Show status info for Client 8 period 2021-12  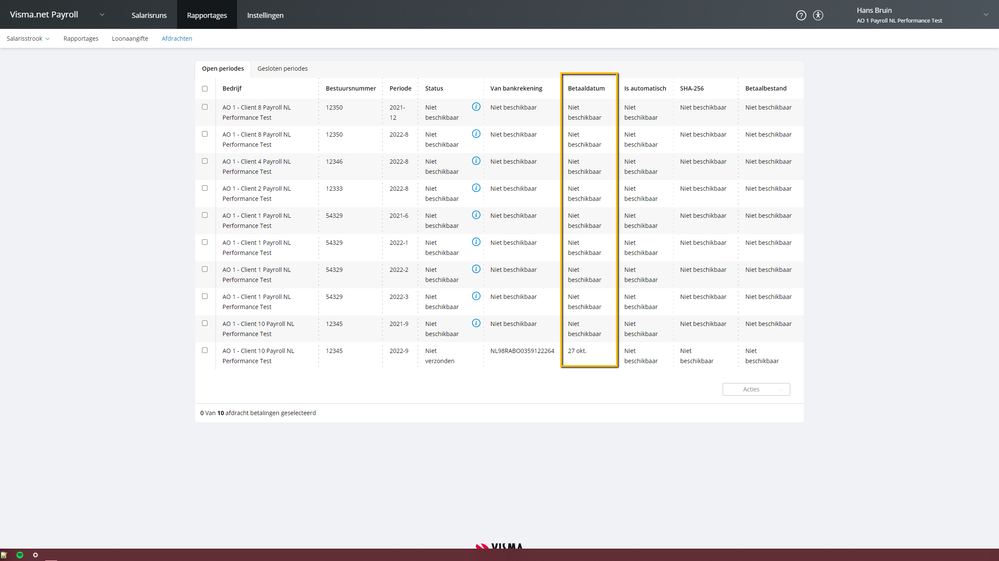pyautogui.click(x=476, y=107)
